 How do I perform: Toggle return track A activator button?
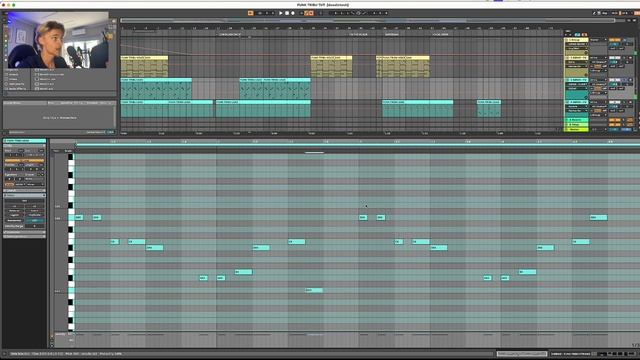click(x=615, y=120)
